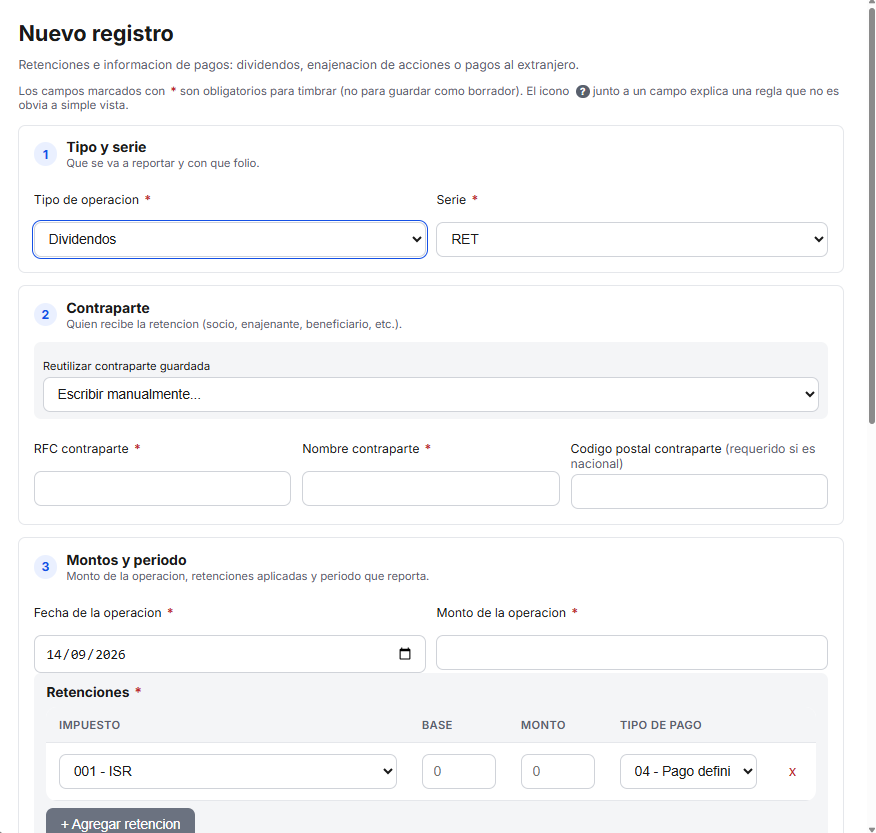Click the 'Monto de la operacion, retenciones aplicadas' subtitle
Image resolution: width=876 pixels, height=833 pixels.
pyautogui.click(x=247, y=576)
